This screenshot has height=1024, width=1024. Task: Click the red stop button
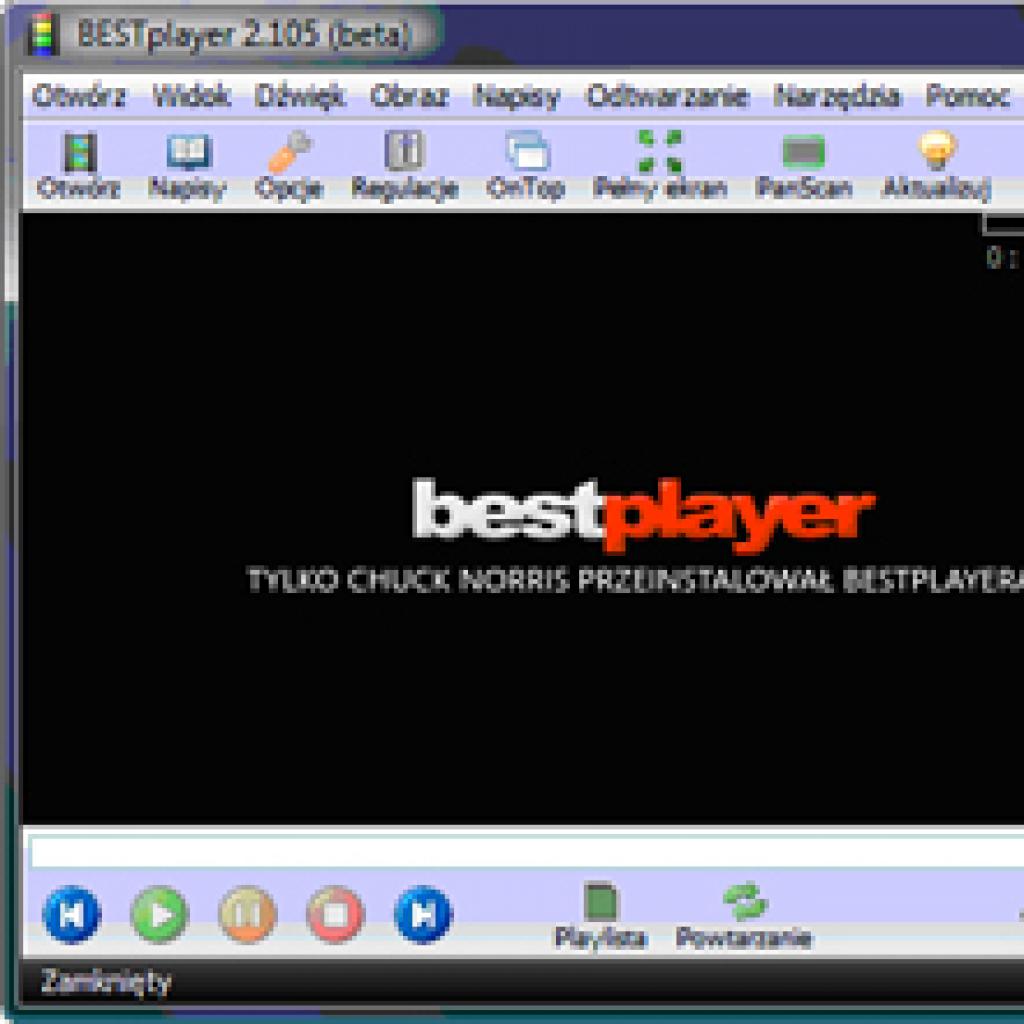tap(335, 914)
